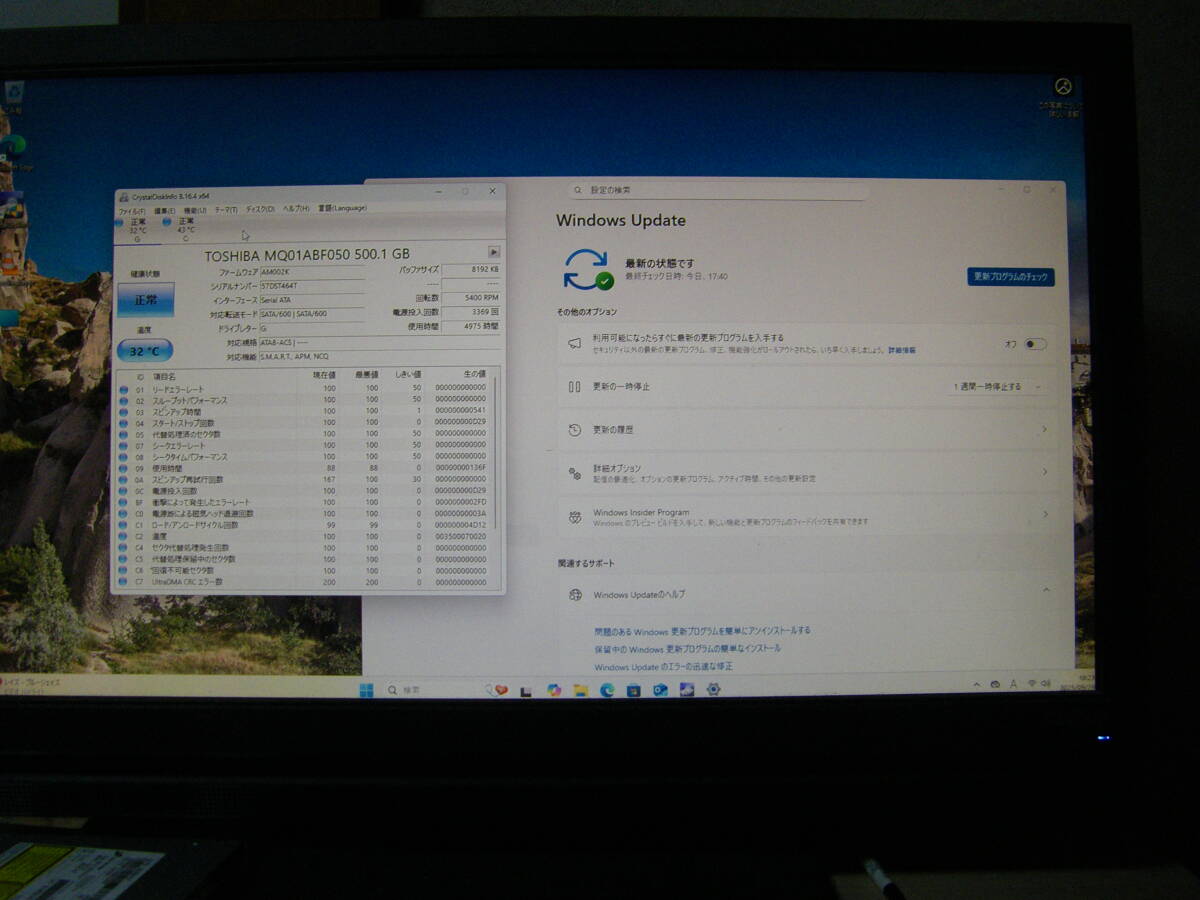Open the 言語(Language) menu in CrystalDiskInfo
This screenshot has width=1200, height=900.
(x=342, y=209)
